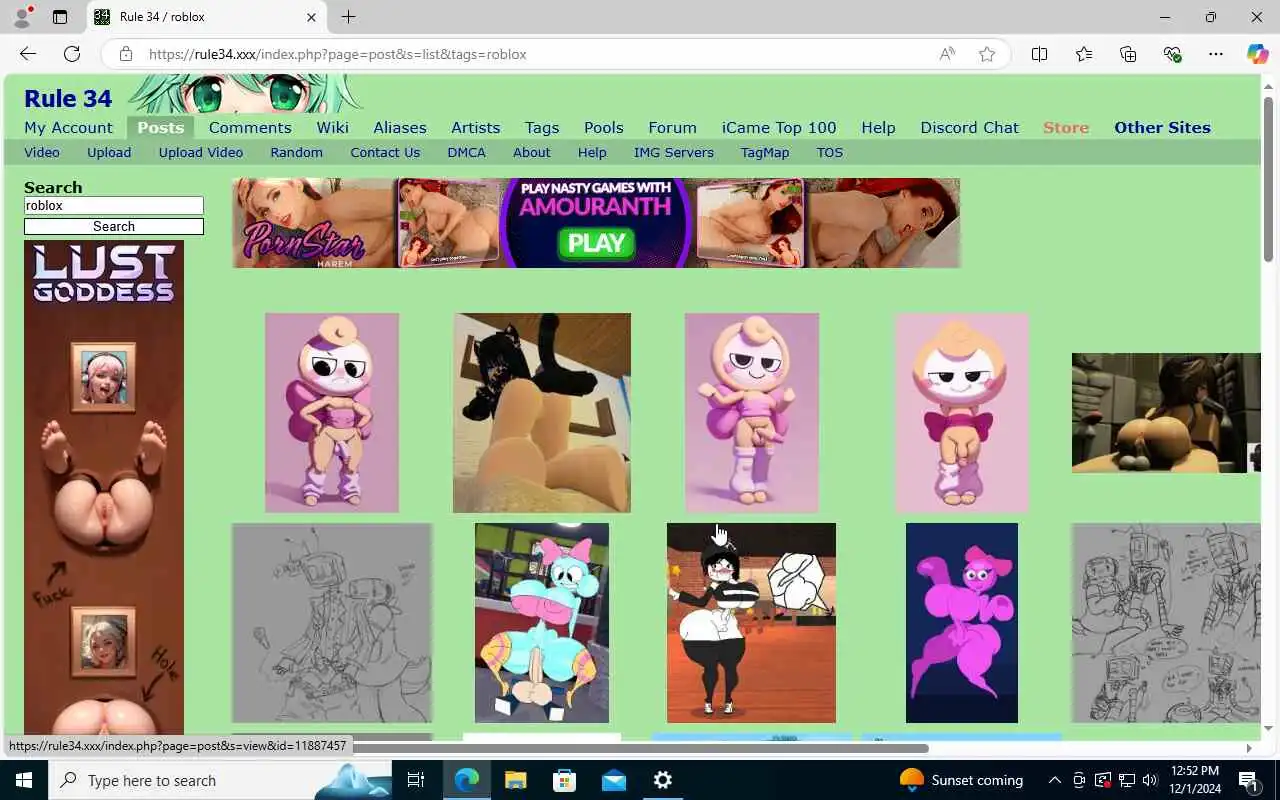
Task: Click the volume speaker tray icon
Action: pyautogui.click(x=1150, y=780)
